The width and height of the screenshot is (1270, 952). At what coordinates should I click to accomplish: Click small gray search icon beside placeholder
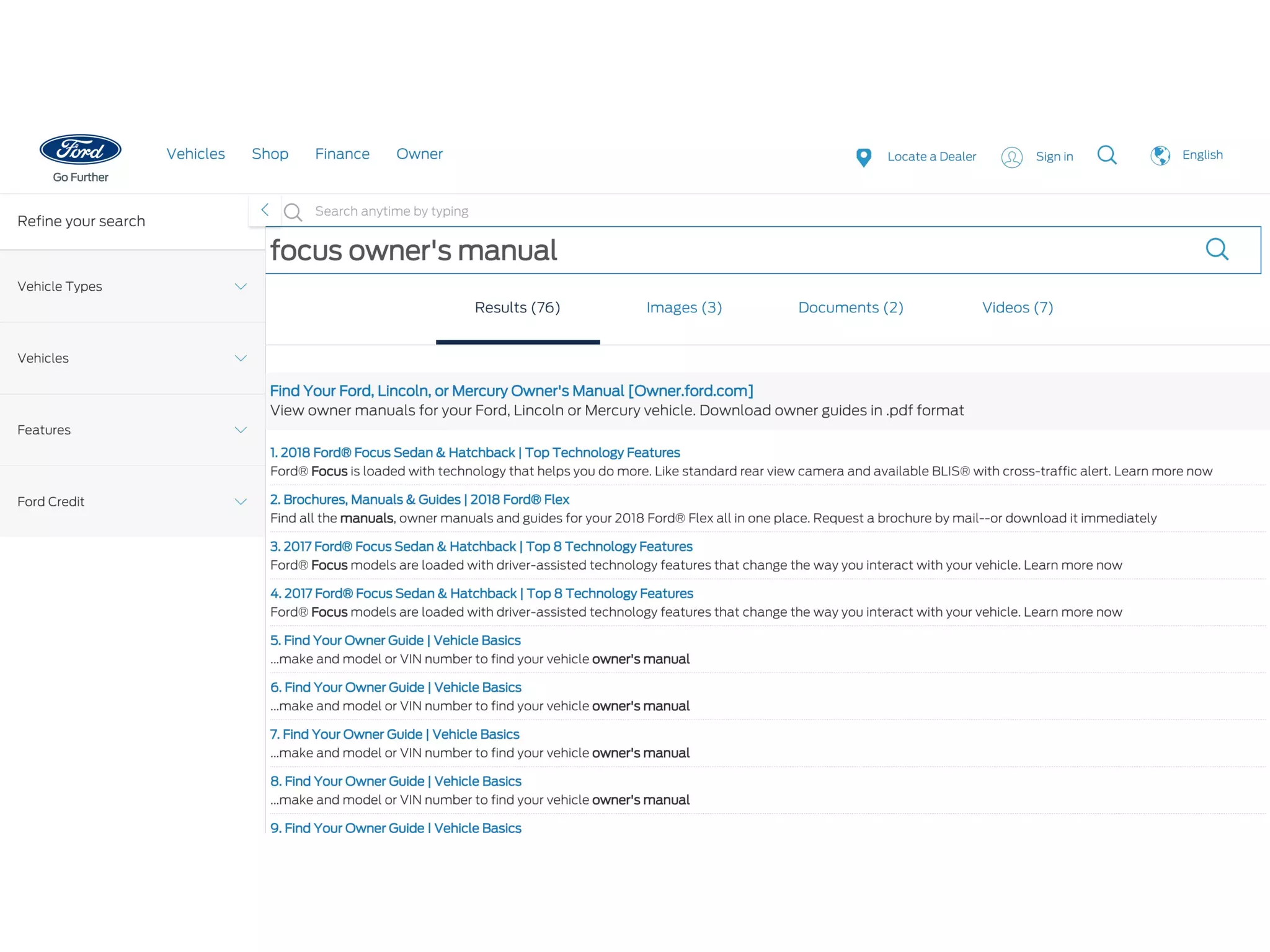click(x=293, y=212)
